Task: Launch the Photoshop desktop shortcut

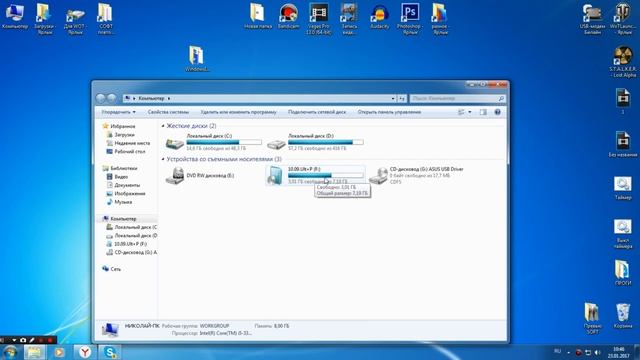Action: pyautogui.click(x=410, y=18)
